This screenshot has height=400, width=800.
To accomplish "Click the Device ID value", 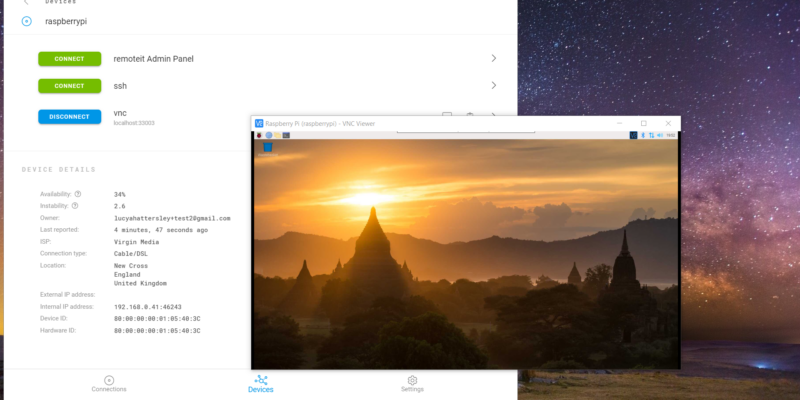I will tap(157, 319).
